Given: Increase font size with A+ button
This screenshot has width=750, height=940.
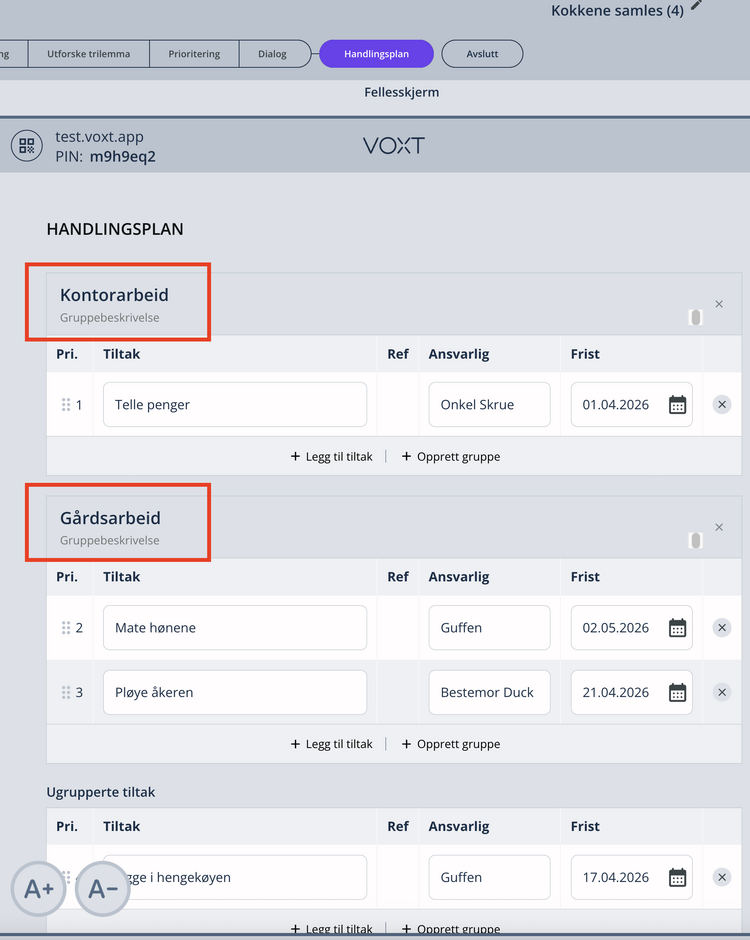Looking at the screenshot, I should pyautogui.click(x=39, y=888).
